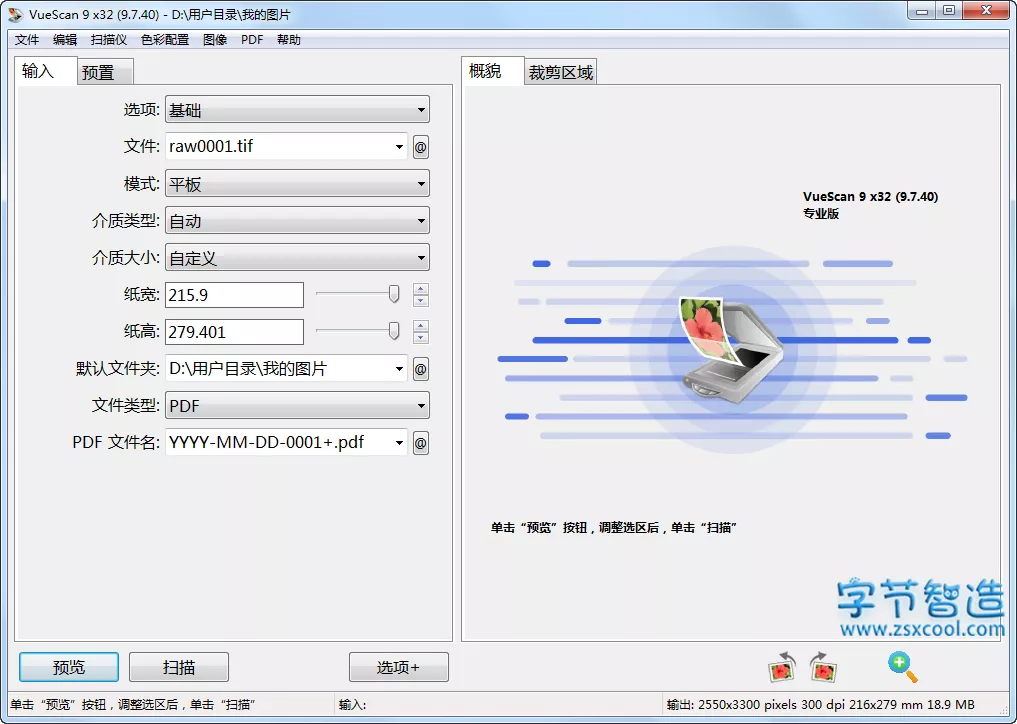Rotate image left icon
The image size is (1017, 724).
tap(782, 667)
